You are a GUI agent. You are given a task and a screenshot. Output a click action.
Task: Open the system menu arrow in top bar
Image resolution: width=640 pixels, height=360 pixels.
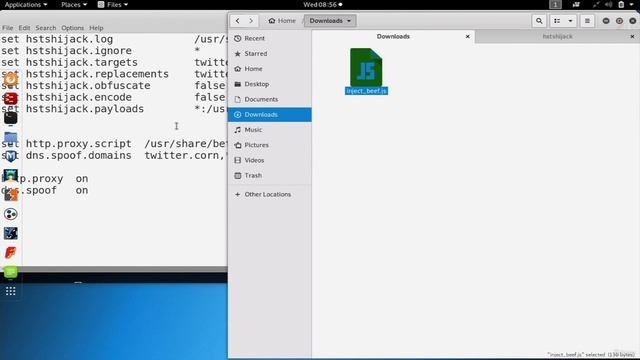coord(631,4)
